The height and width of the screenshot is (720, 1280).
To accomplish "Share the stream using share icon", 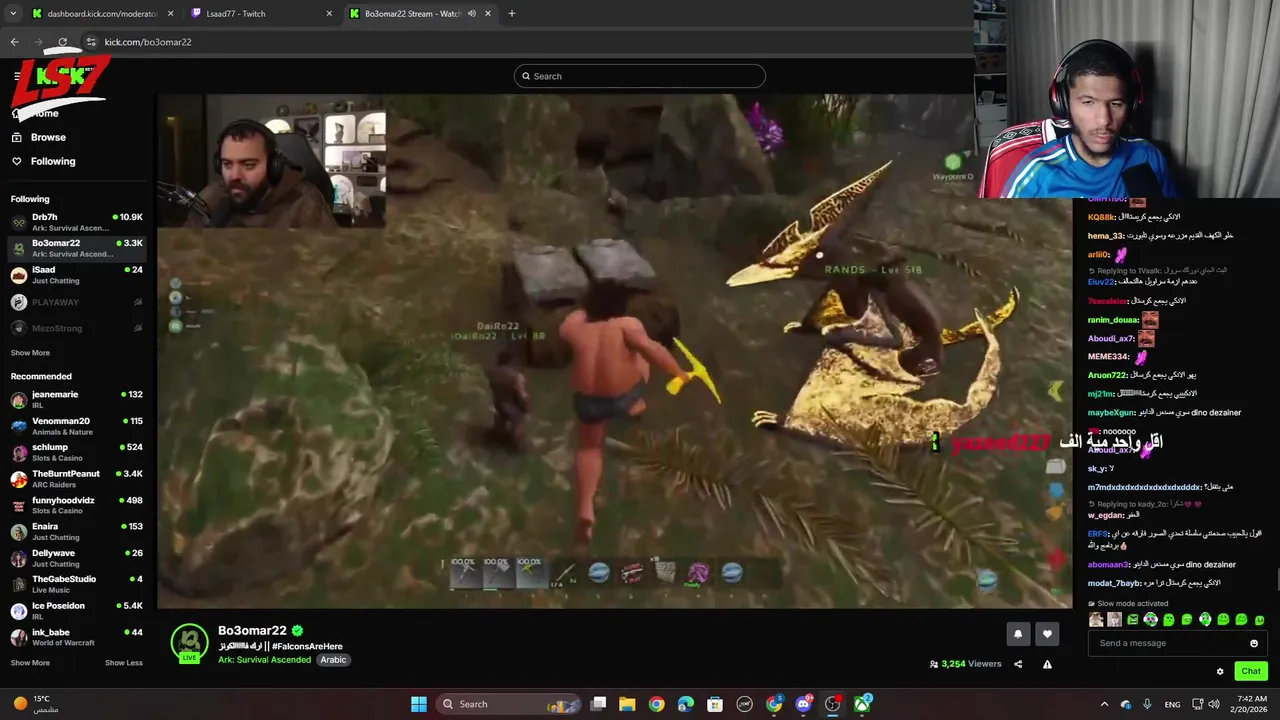I will 1018,664.
